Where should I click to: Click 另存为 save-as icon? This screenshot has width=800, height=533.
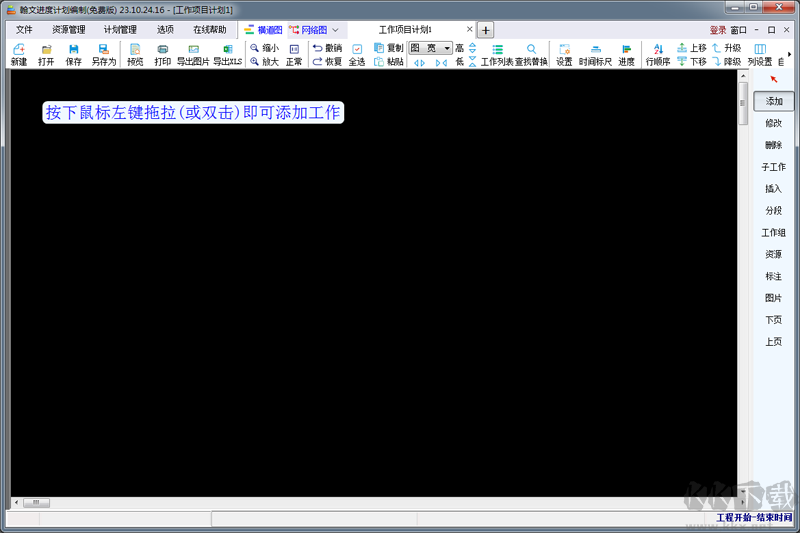coord(104,55)
